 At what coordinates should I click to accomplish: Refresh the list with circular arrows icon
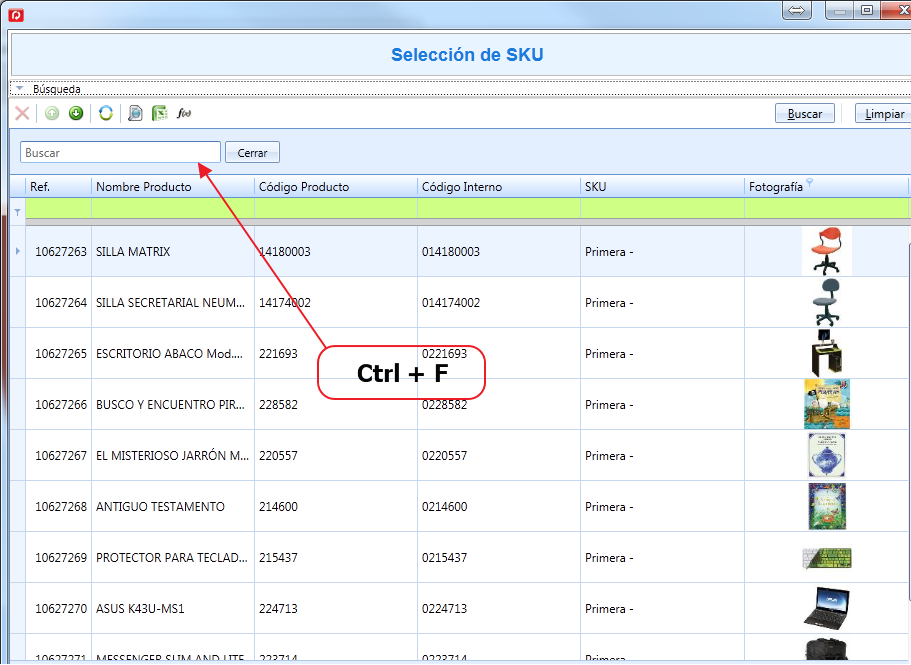click(106, 113)
